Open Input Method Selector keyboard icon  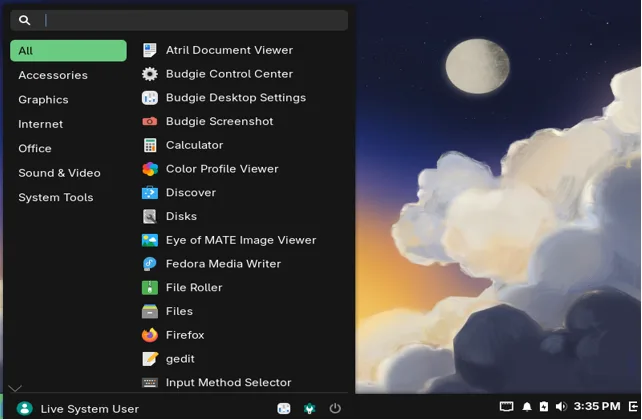(x=149, y=383)
